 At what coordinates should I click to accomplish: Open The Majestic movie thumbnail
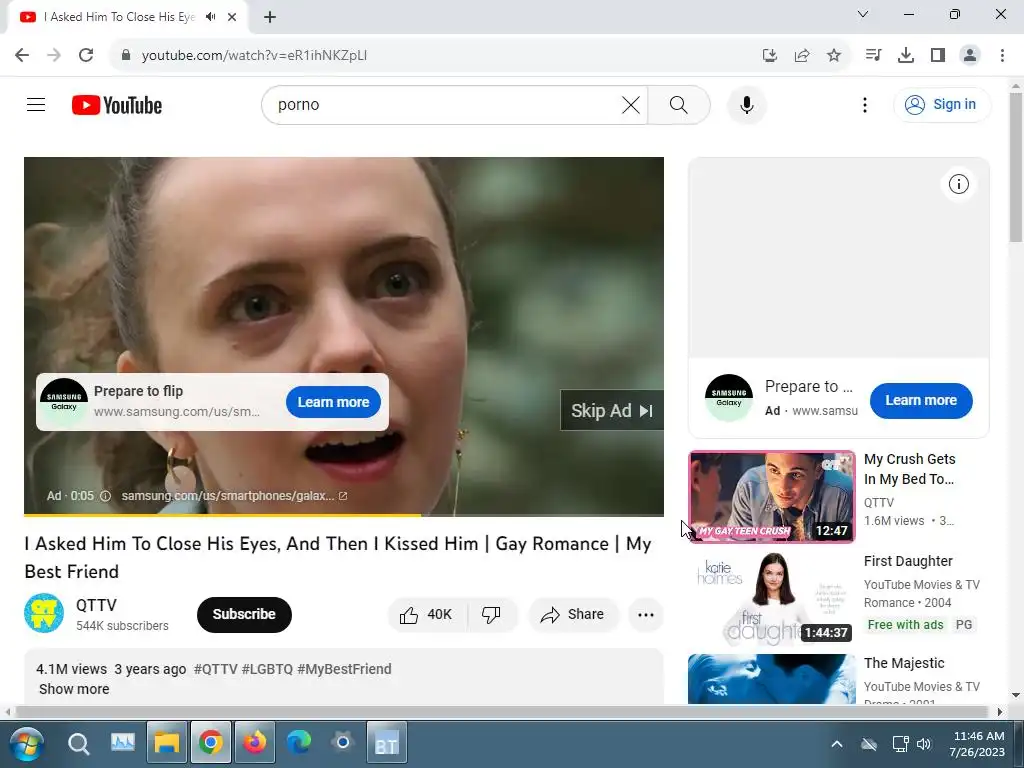(x=771, y=679)
